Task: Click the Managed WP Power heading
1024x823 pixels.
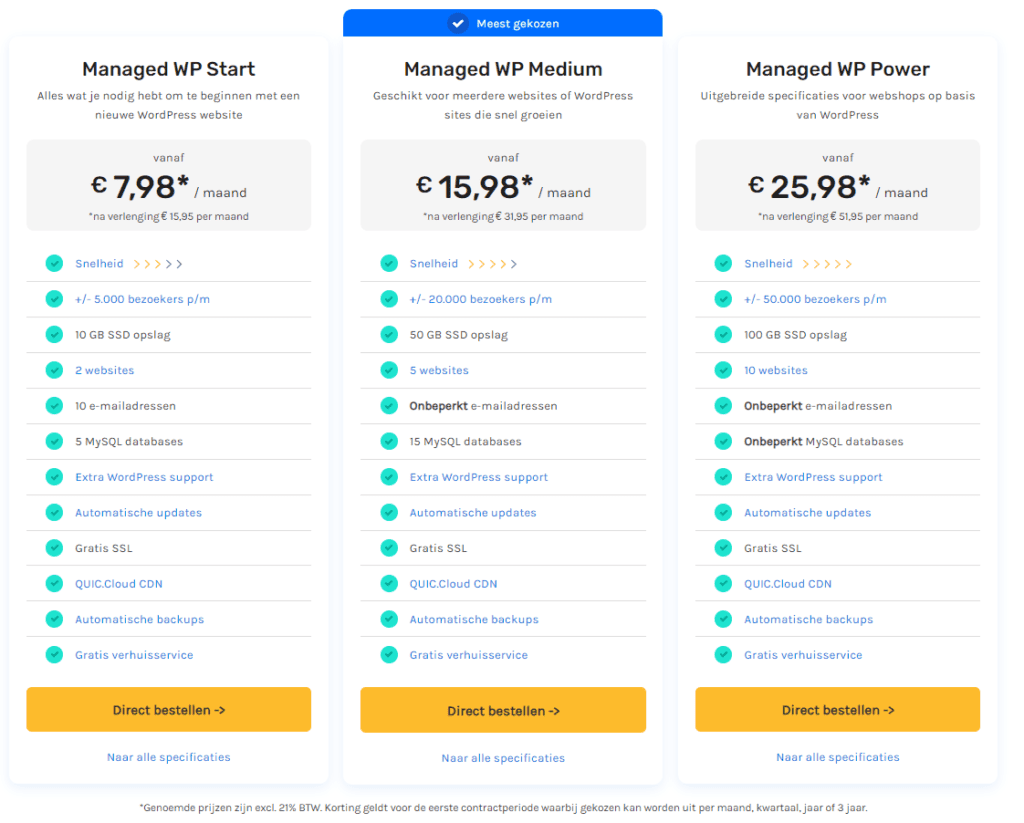Action: (x=837, y=69)
